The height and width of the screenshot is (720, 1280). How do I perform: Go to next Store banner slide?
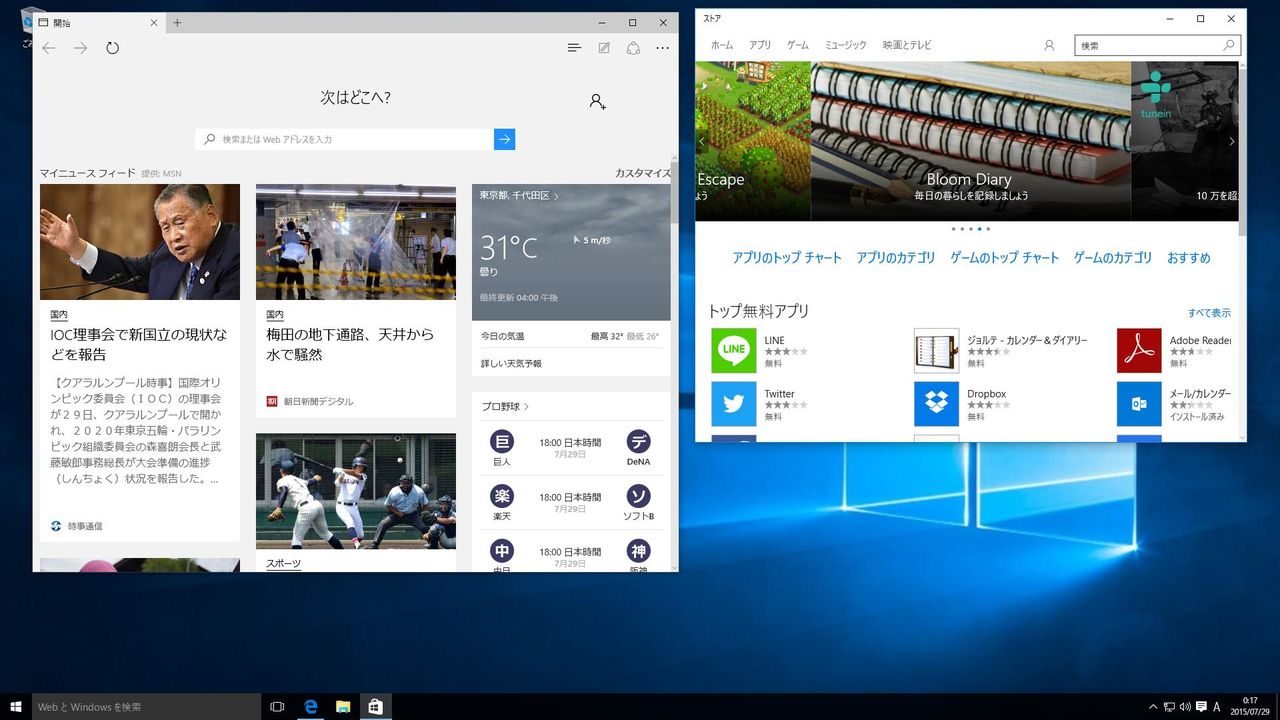click(1231, 141)
